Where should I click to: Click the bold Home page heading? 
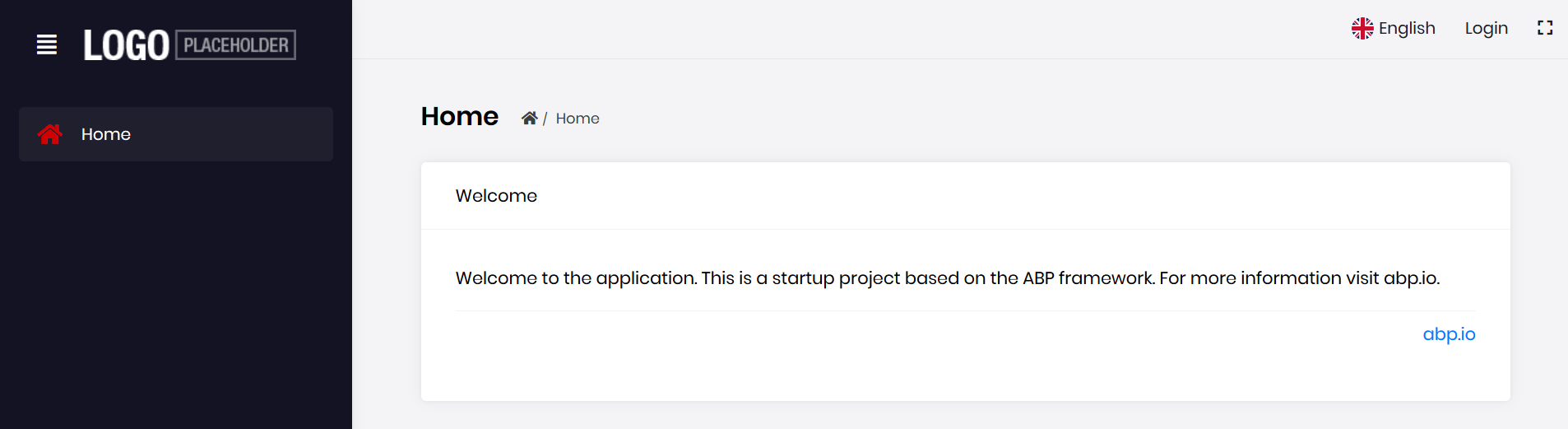point(460,117)
